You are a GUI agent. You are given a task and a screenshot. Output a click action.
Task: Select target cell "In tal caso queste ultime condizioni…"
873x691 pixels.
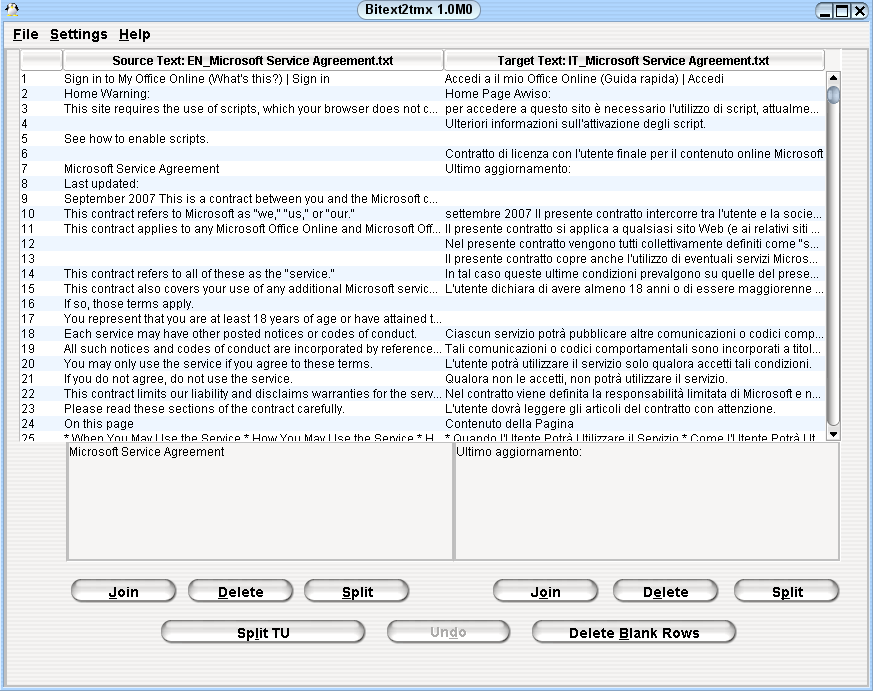(634, 274)
